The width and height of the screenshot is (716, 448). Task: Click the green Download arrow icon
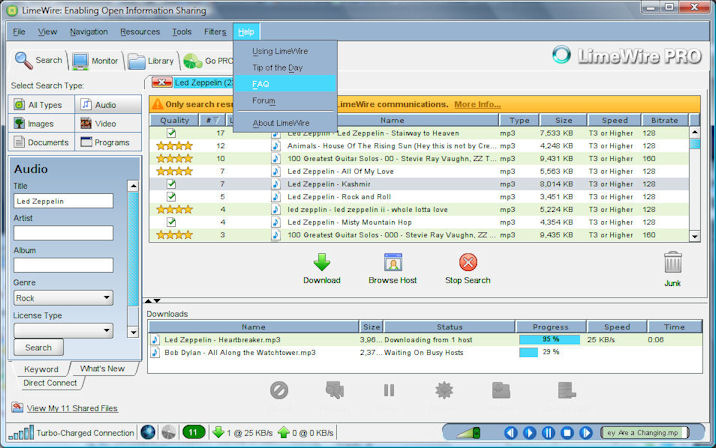point(321,263)
